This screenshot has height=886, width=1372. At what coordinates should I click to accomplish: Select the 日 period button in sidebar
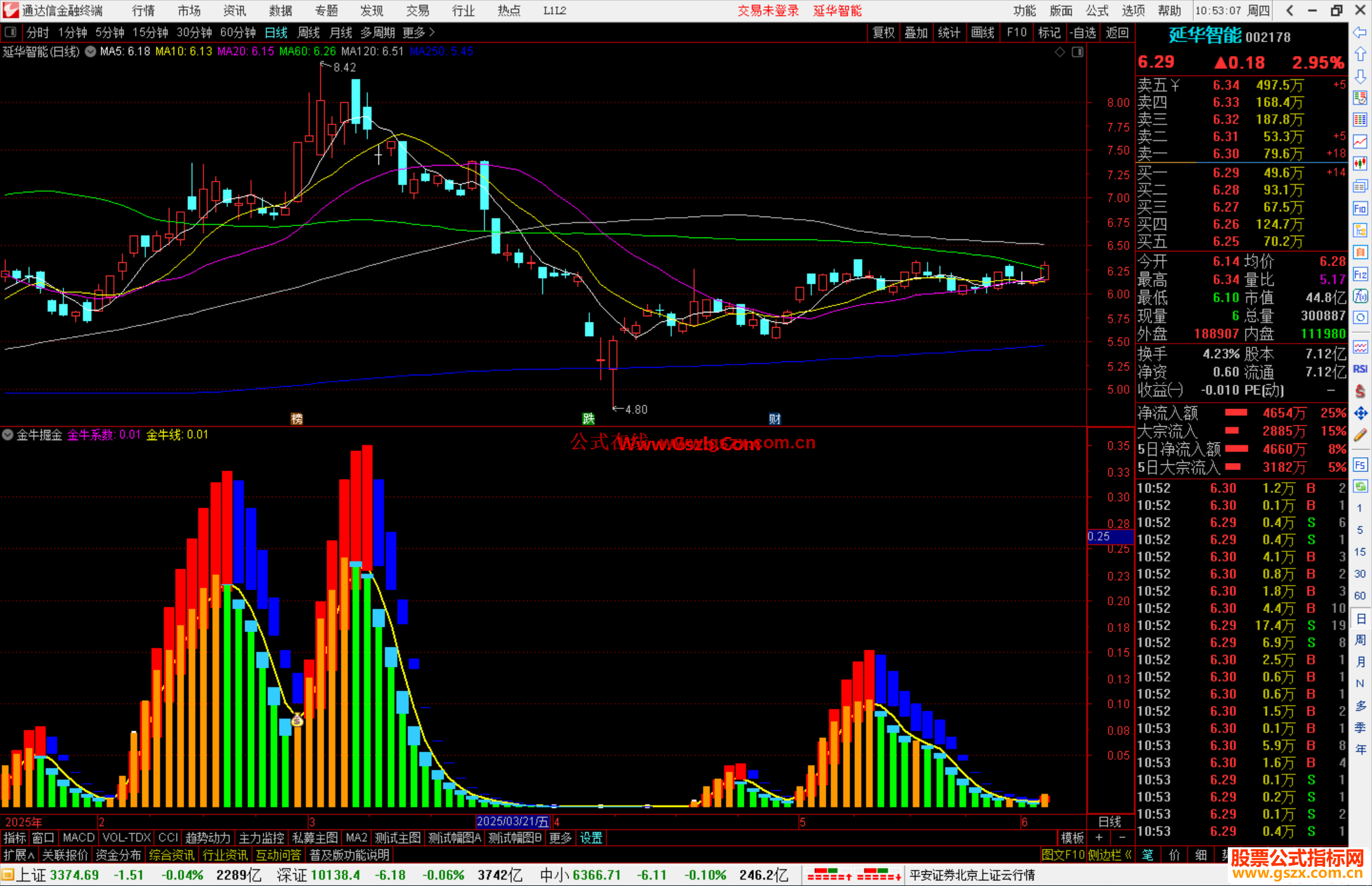coord(1360,619)
